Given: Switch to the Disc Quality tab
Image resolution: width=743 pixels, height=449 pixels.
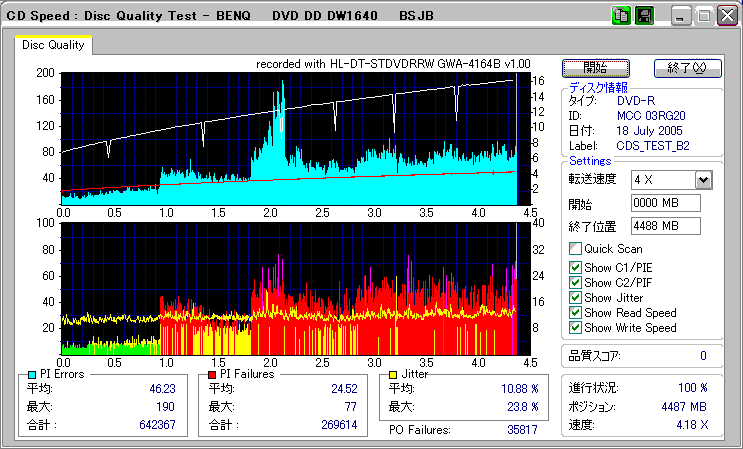Looking at the screenshot, I should (54, 45).
